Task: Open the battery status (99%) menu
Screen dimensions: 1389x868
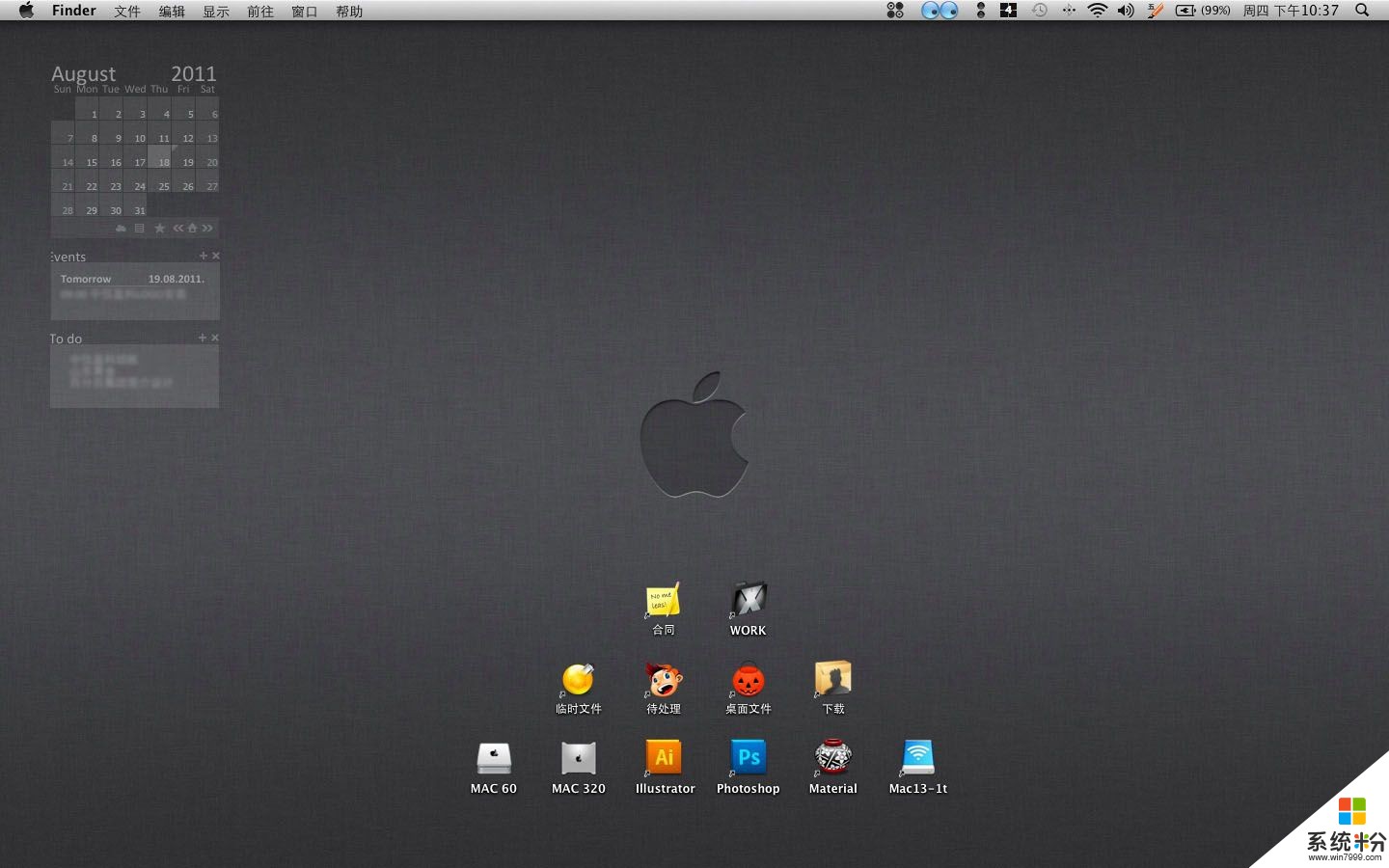Action: pyautogui.click(x=1203, y=11)
